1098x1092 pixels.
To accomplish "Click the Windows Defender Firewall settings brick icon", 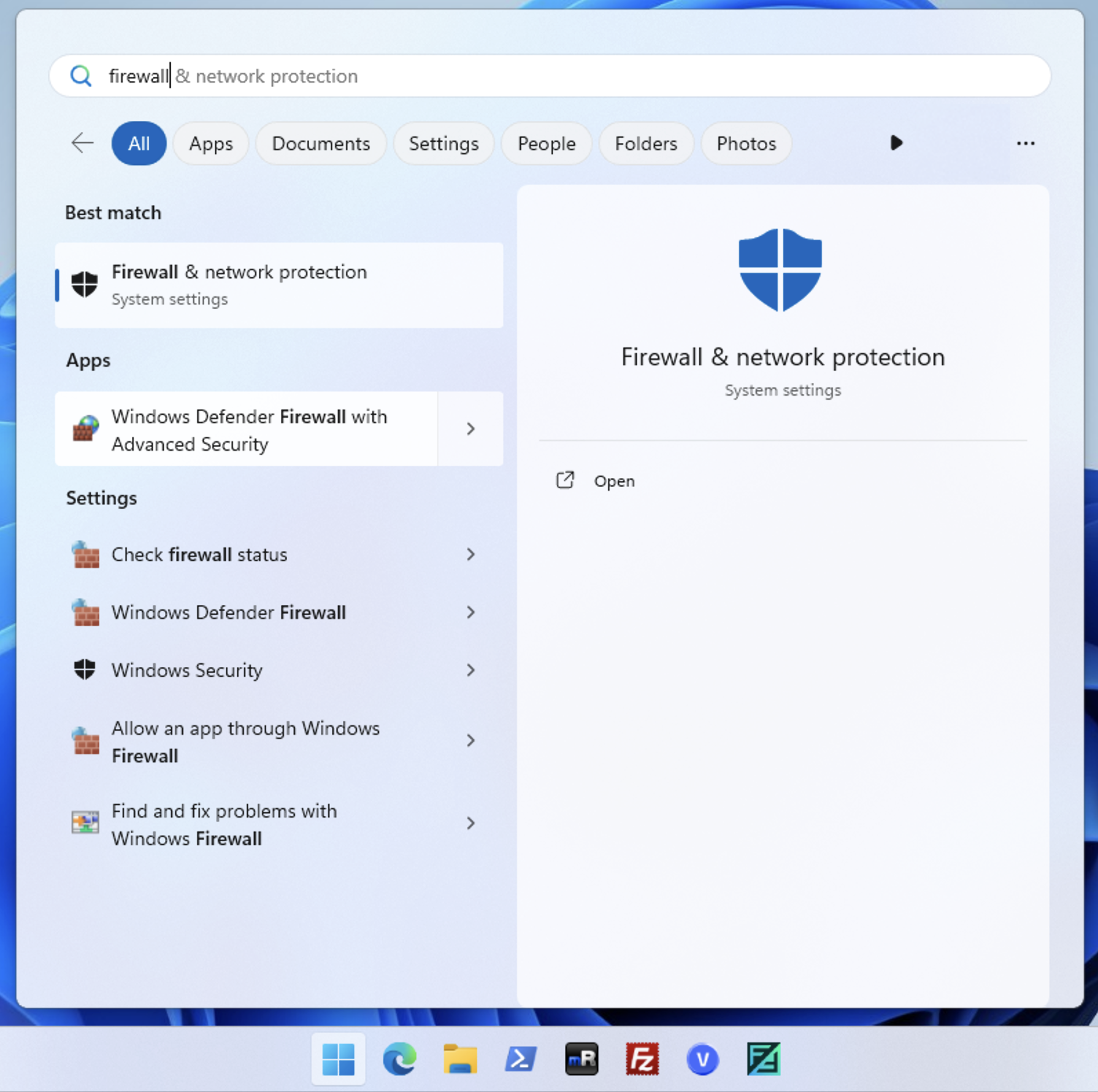I will click(x=85, y=612).
